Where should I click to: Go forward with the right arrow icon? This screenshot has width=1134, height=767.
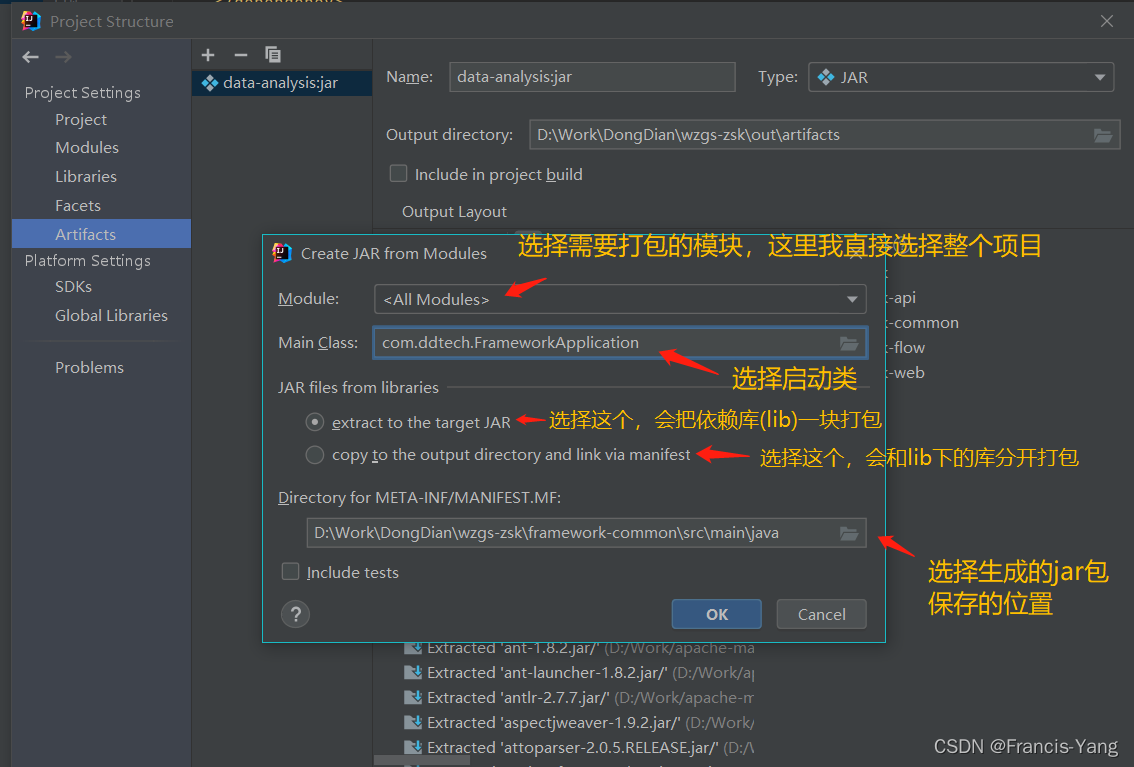64,56
